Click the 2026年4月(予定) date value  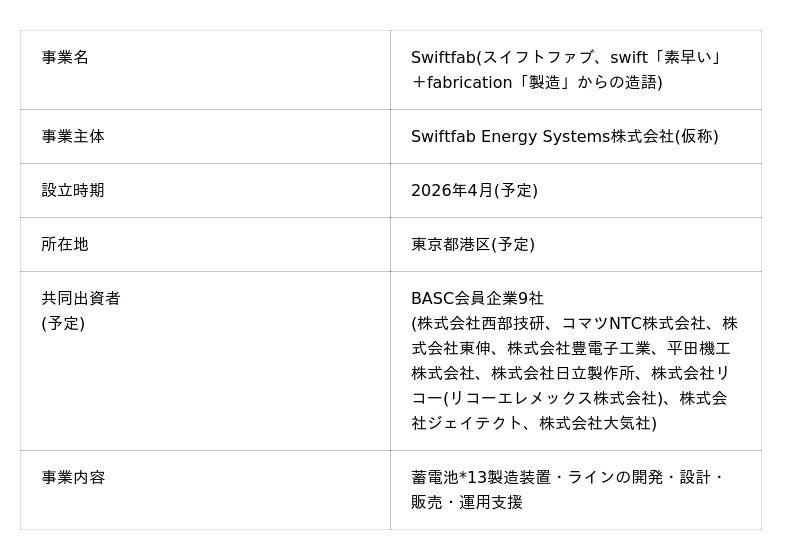474,191
